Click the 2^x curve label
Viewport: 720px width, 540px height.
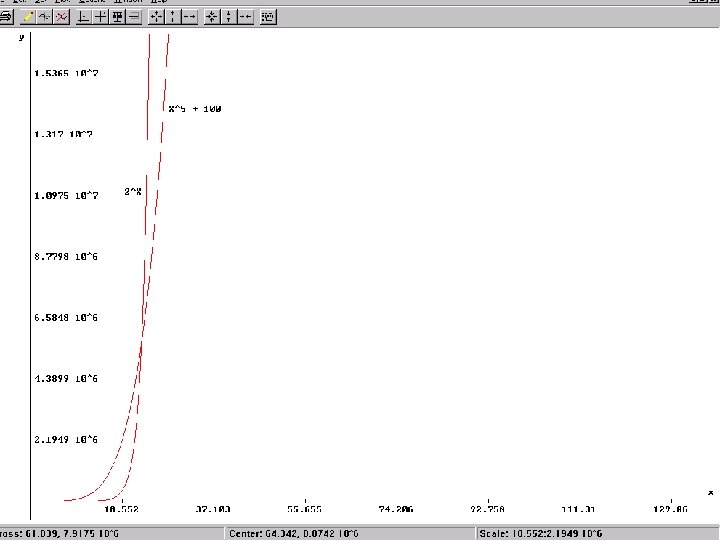tap(133, 191)
